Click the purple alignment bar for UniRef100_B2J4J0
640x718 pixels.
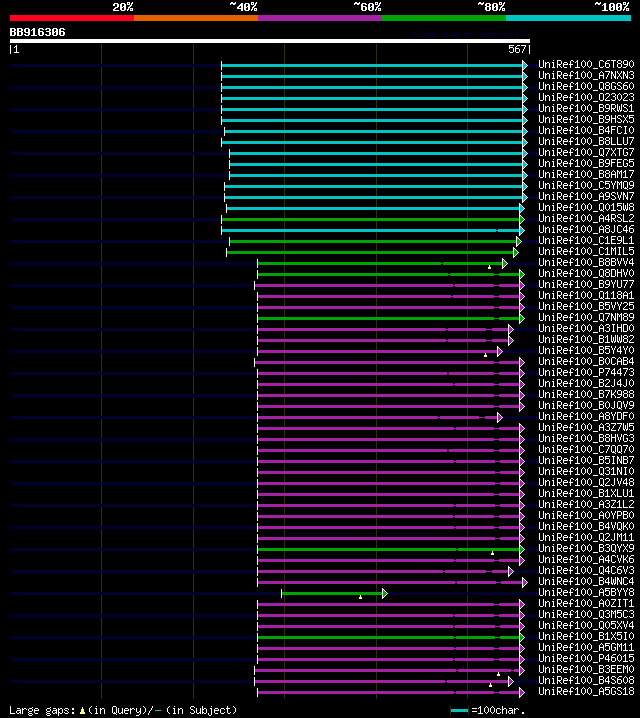coord(389,385)
